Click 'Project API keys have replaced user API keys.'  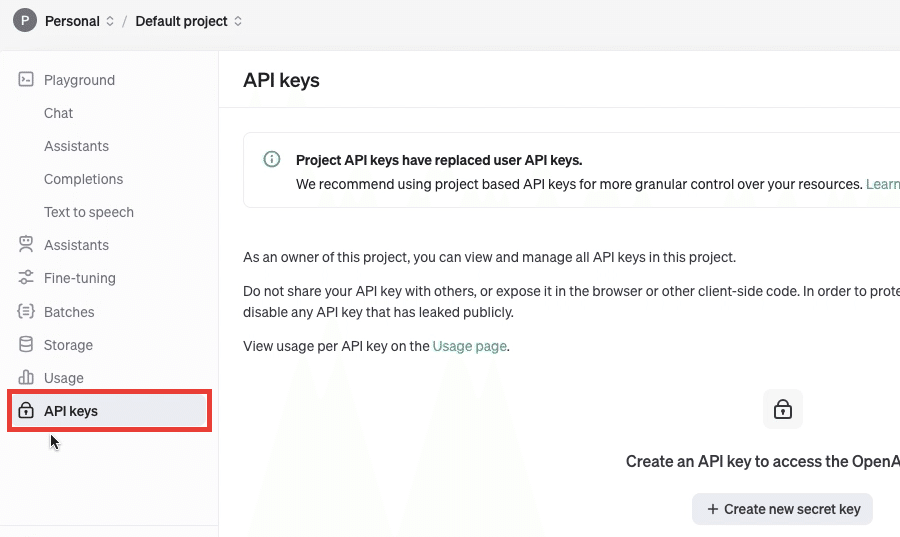(x=439, y=160)
